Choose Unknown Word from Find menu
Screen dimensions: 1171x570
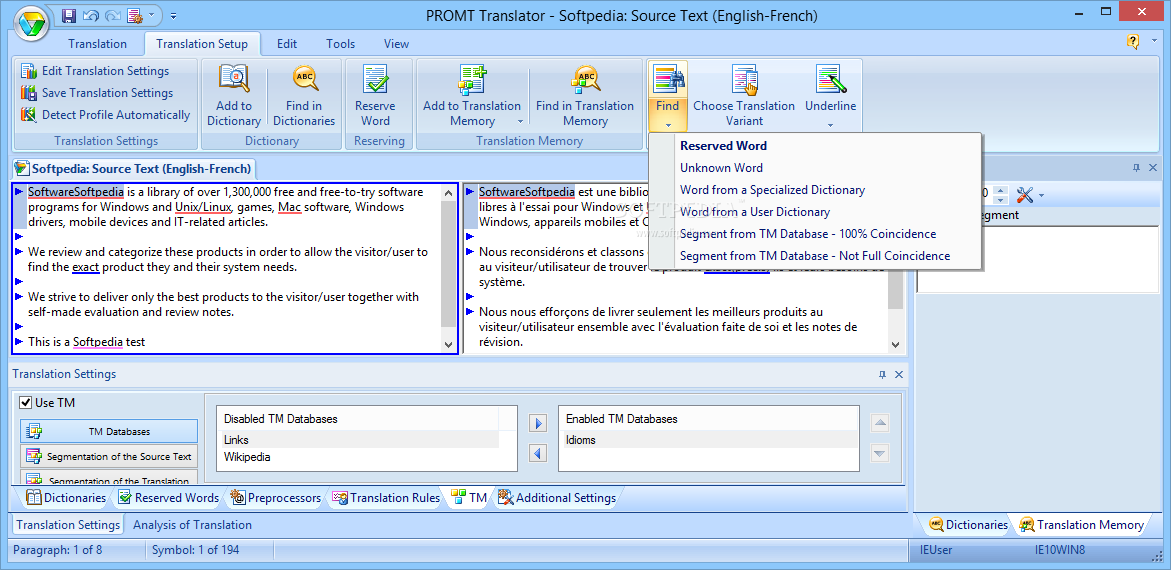click(x=814, y=168)
